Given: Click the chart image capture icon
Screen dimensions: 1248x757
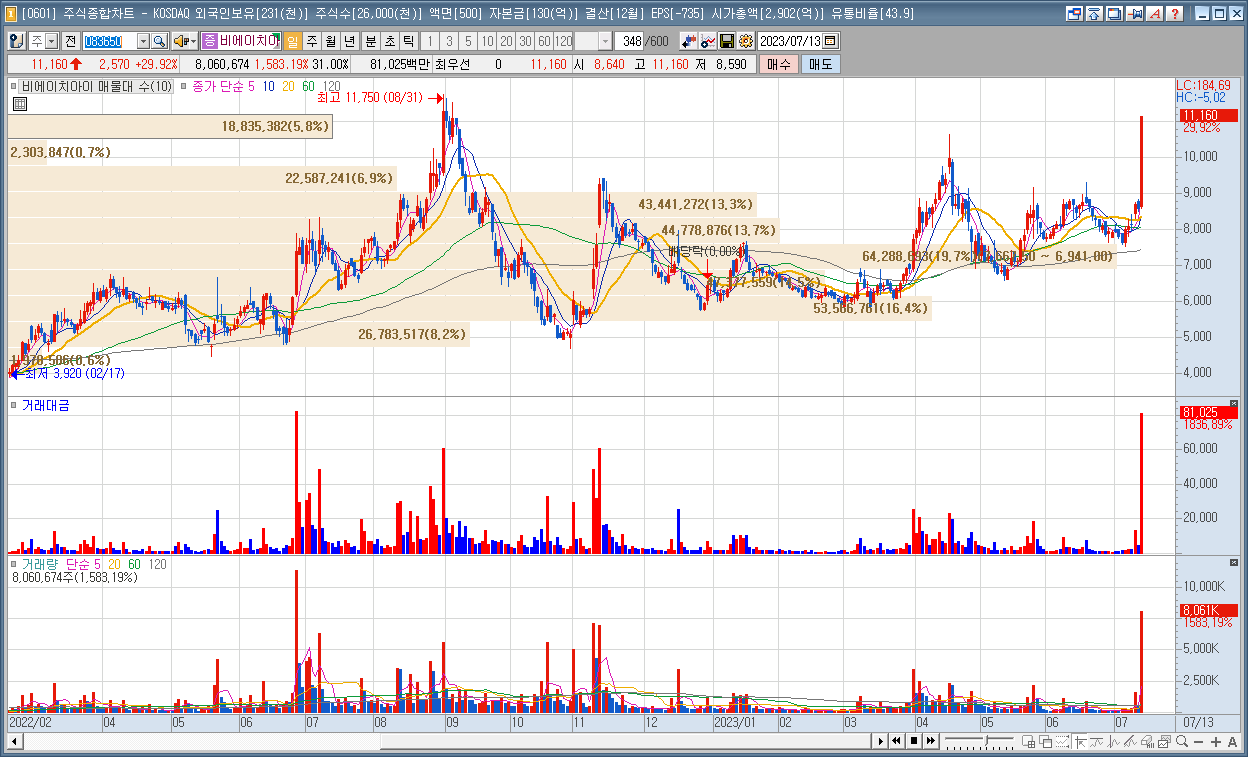Looking at the screenshot, I should point(1163,741).
